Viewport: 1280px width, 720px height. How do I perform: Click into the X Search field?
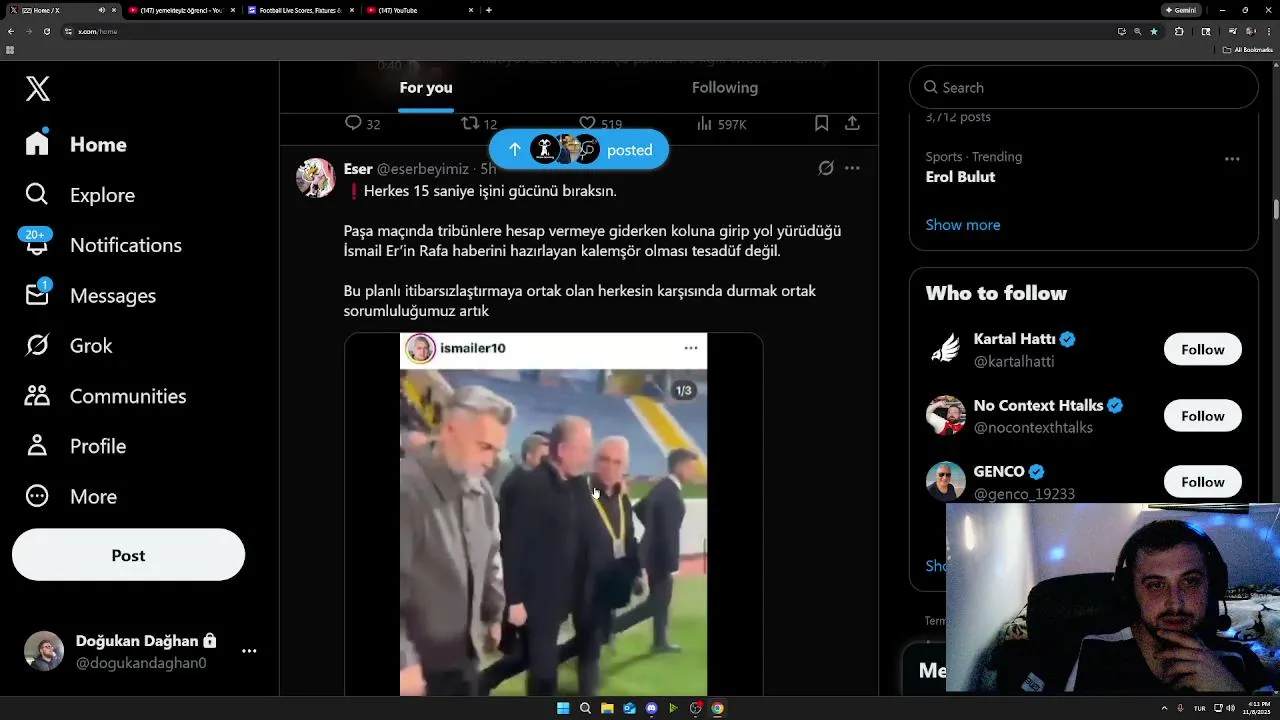[1083, 87]
